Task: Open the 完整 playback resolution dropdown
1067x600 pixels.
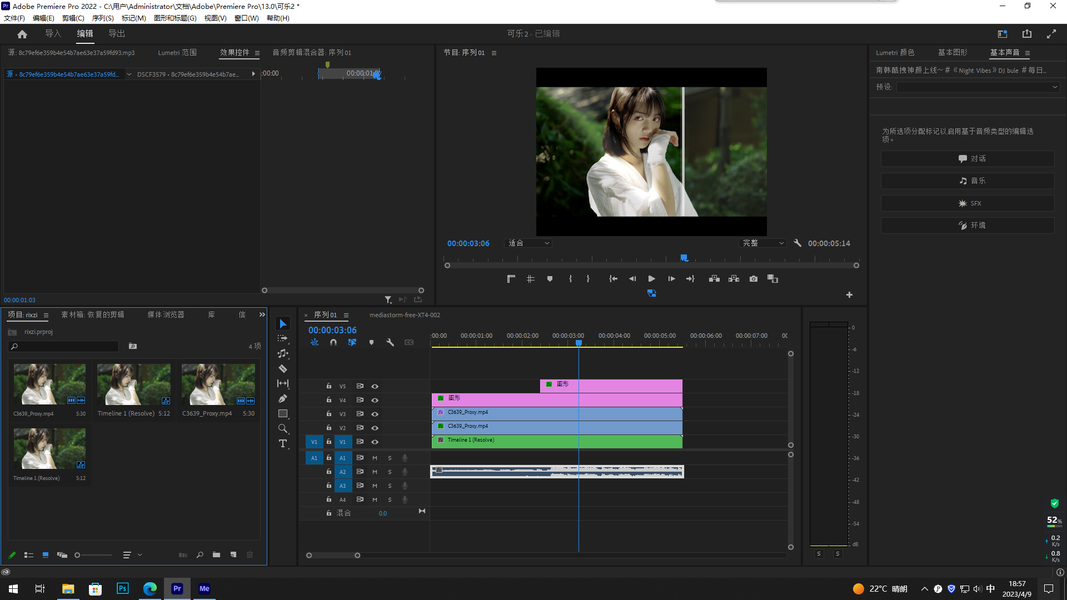Action: click(762, 243)
